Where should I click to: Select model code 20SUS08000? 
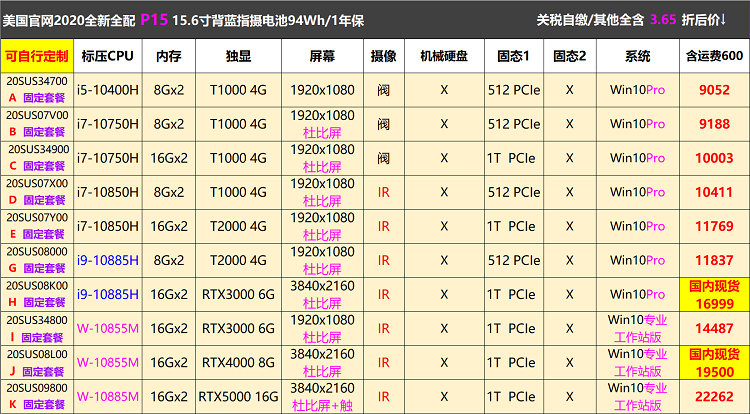click(x=37, y=251)
